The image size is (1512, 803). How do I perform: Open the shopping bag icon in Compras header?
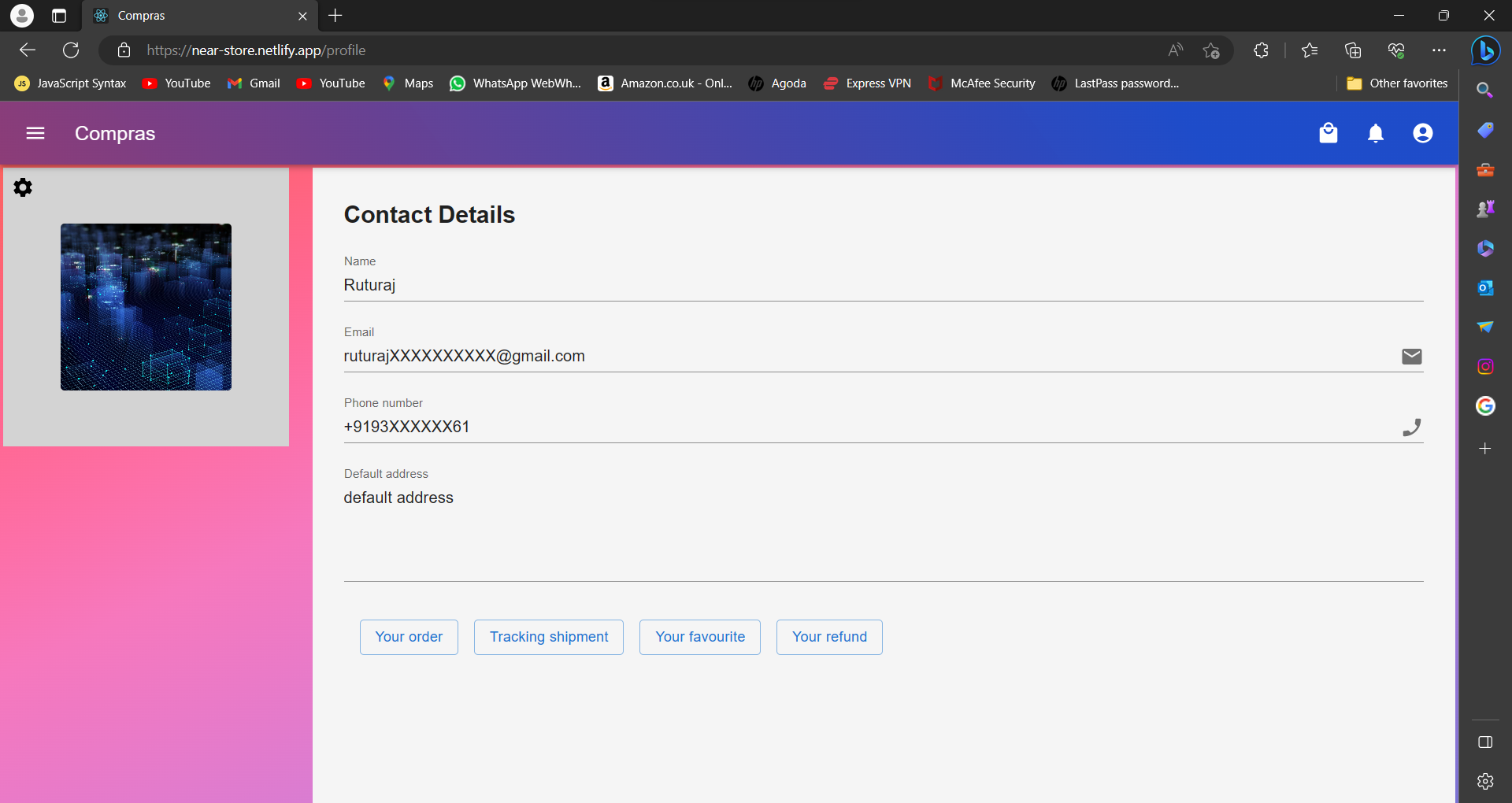click(x=1329, y=133)
